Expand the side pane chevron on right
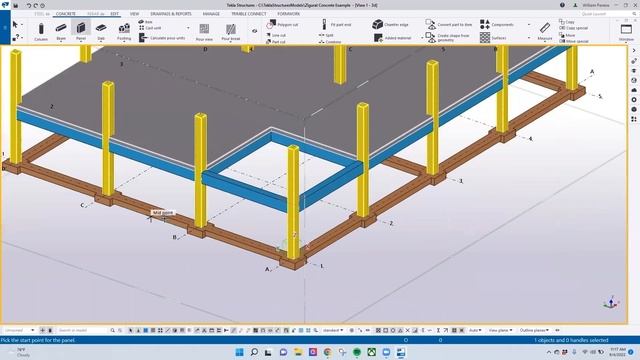 tap(634, 51)
